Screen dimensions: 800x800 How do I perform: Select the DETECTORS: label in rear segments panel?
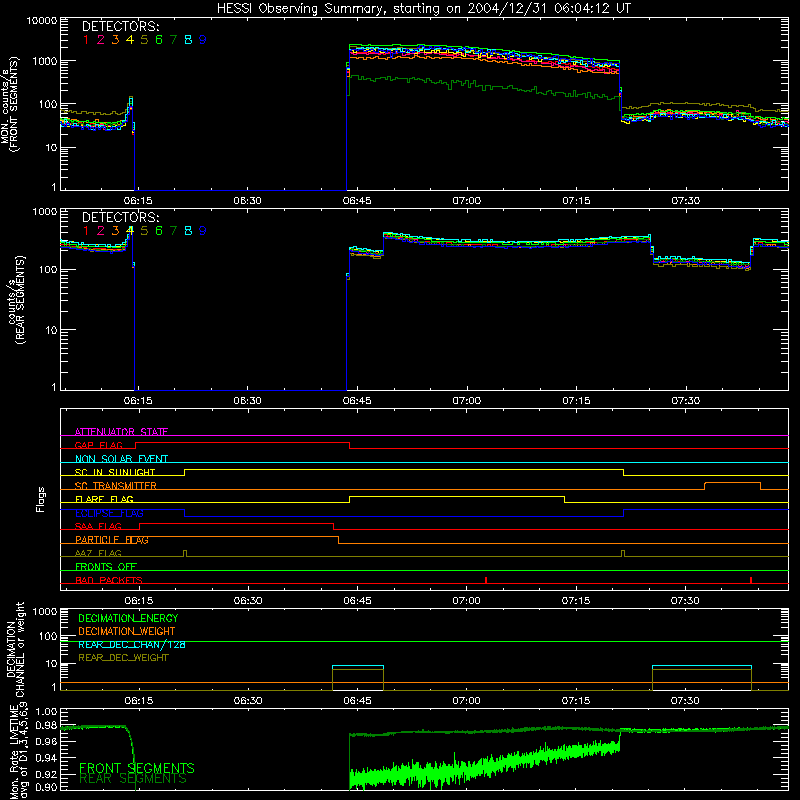[120, 217]
